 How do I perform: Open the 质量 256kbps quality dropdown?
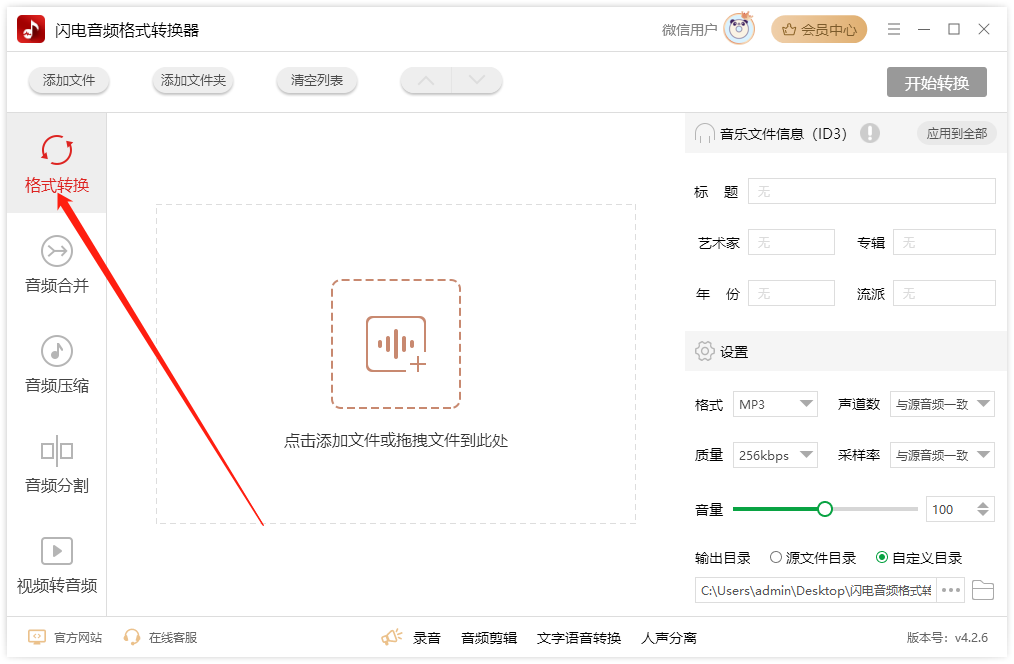click(776, 455)
